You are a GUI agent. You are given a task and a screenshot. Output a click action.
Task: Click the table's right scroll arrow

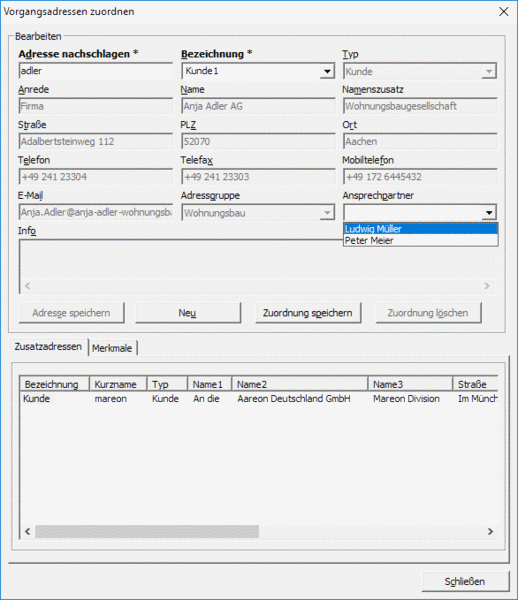point(490,532)
